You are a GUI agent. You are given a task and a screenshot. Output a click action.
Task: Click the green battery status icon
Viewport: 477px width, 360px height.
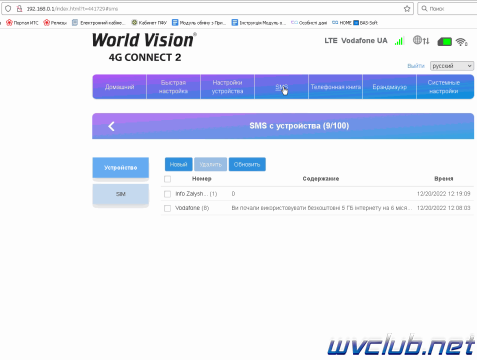[x=444, y=42]
